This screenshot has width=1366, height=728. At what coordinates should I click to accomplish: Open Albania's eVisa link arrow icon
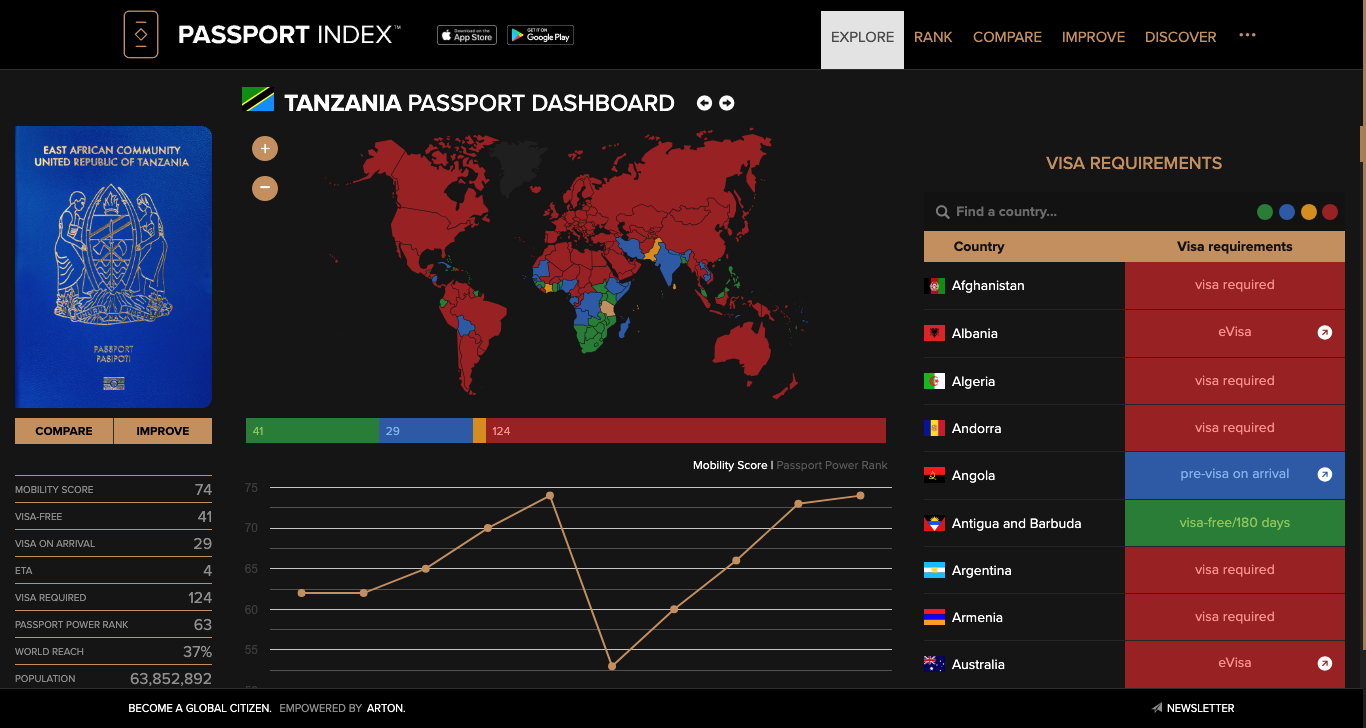[1324, 332]
